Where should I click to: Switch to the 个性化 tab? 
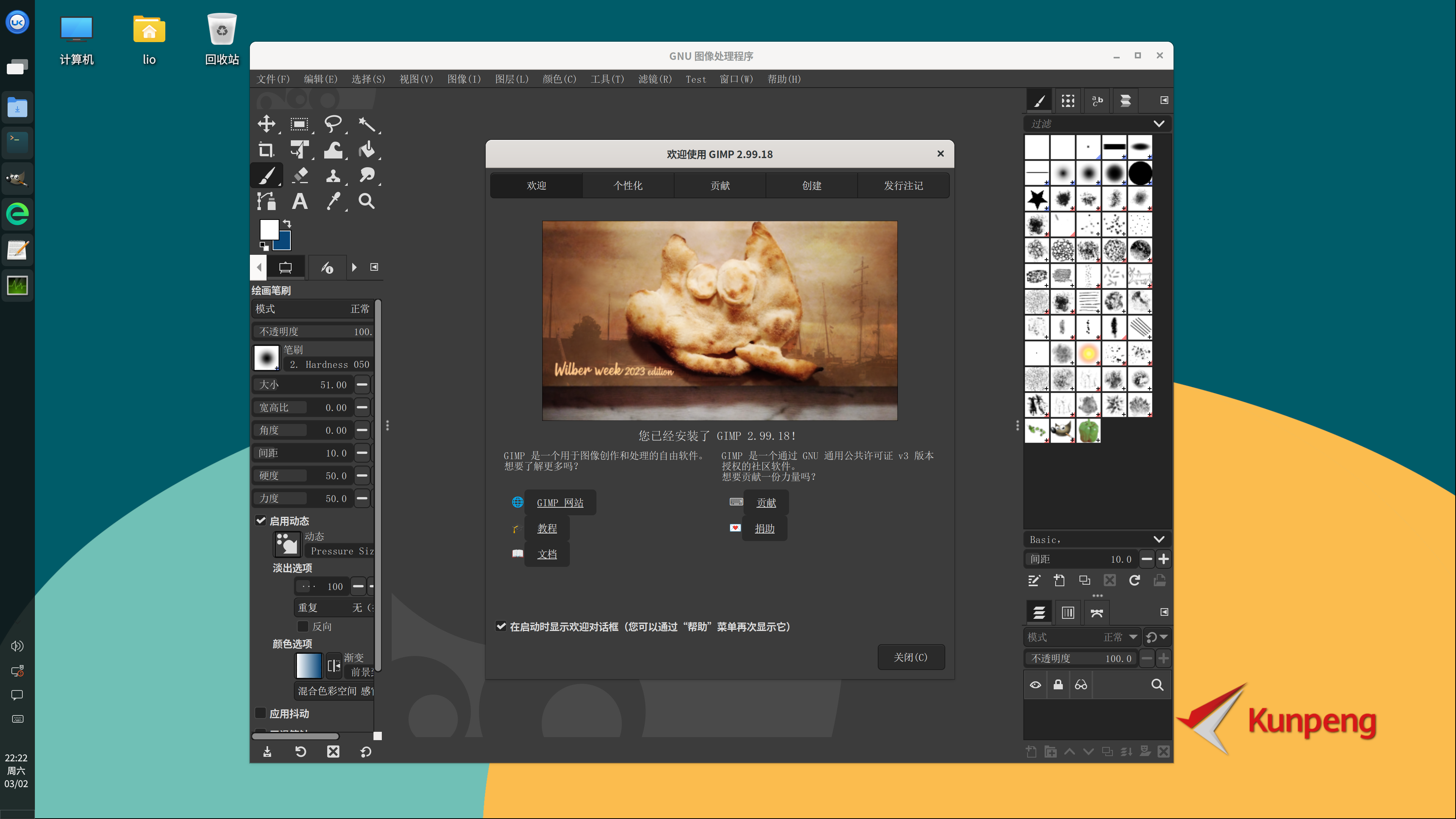pyautogui.click(x=628, y=185)
